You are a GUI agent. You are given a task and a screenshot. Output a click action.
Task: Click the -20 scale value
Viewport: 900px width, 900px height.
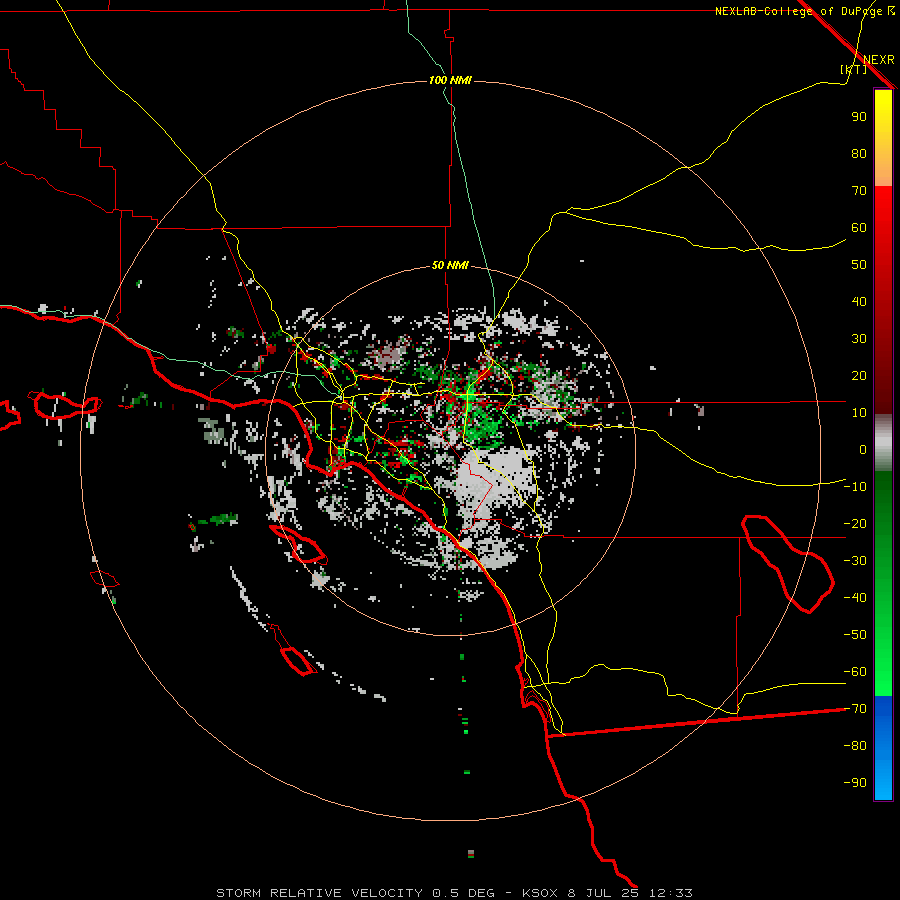(x=855, y=523)
